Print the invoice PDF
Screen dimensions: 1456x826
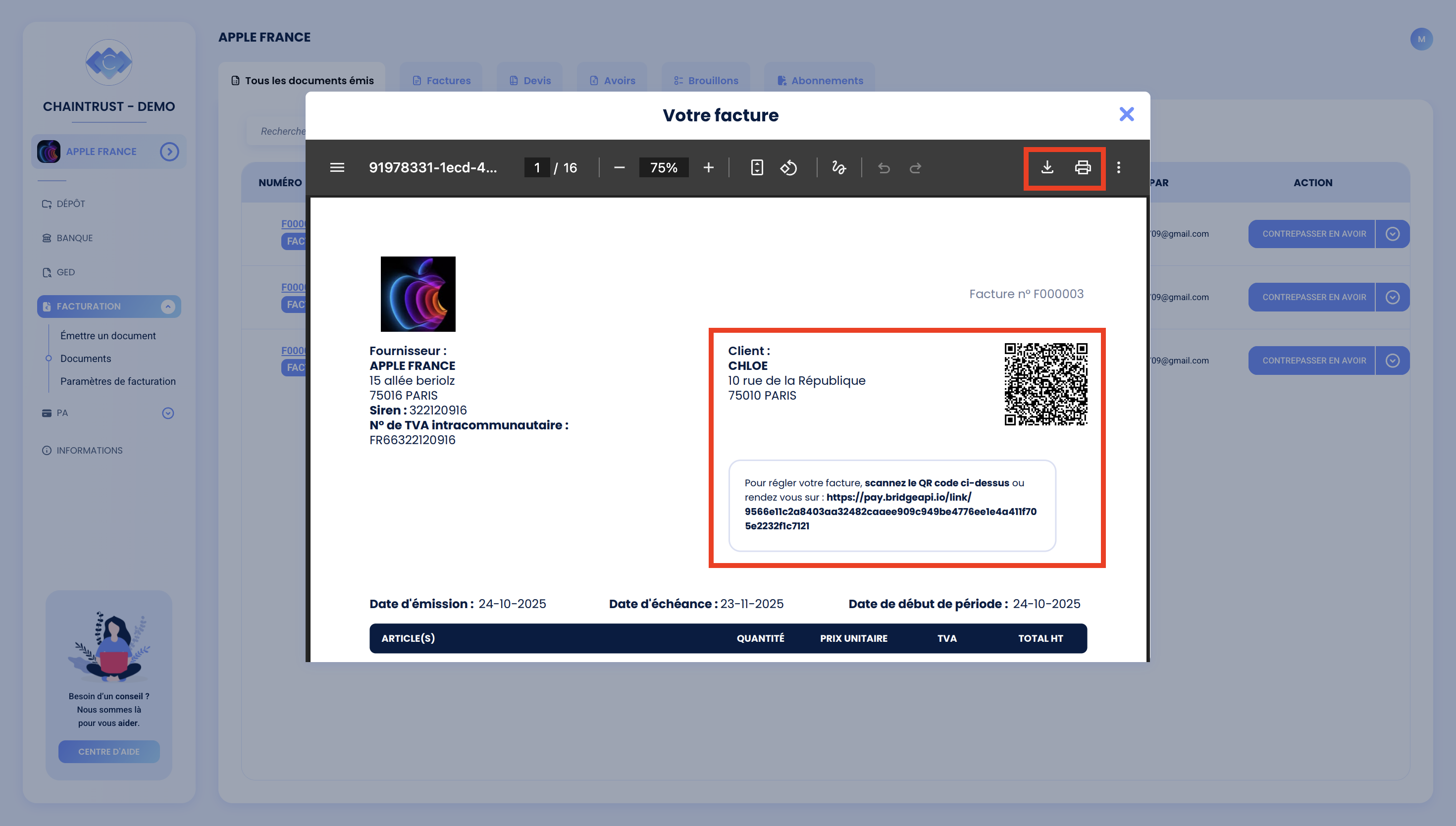pyautogui.click(x=1082, y=167)
